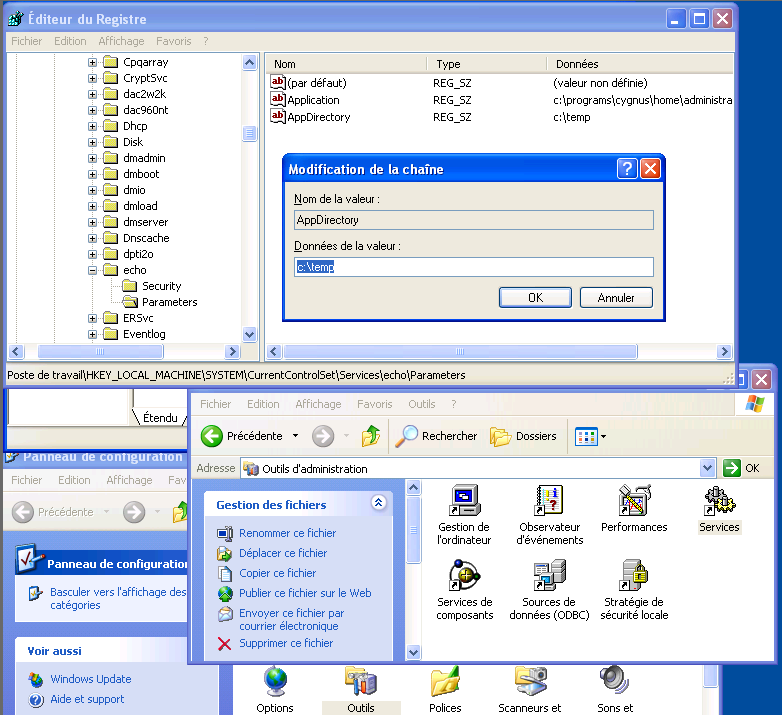The height and width of the screenshot is (715, 782).
Task: Open the Favoris menu in Éditeur du Registre
Action: (x=174, y=41)
